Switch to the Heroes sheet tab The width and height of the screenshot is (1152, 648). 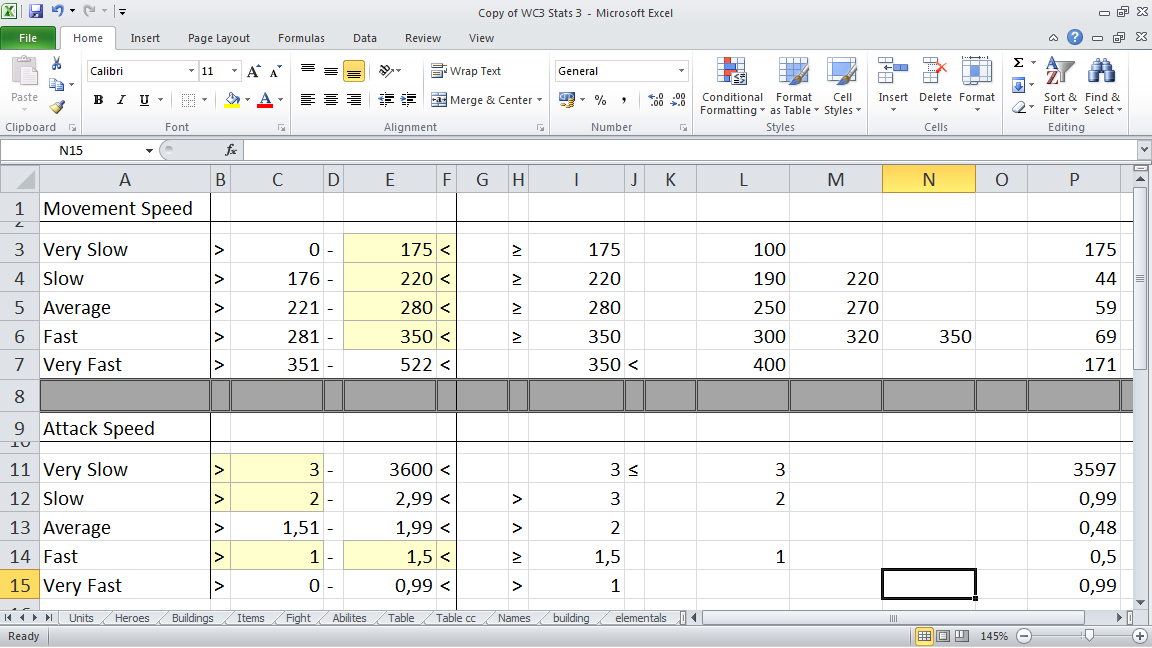click(132, 618)
